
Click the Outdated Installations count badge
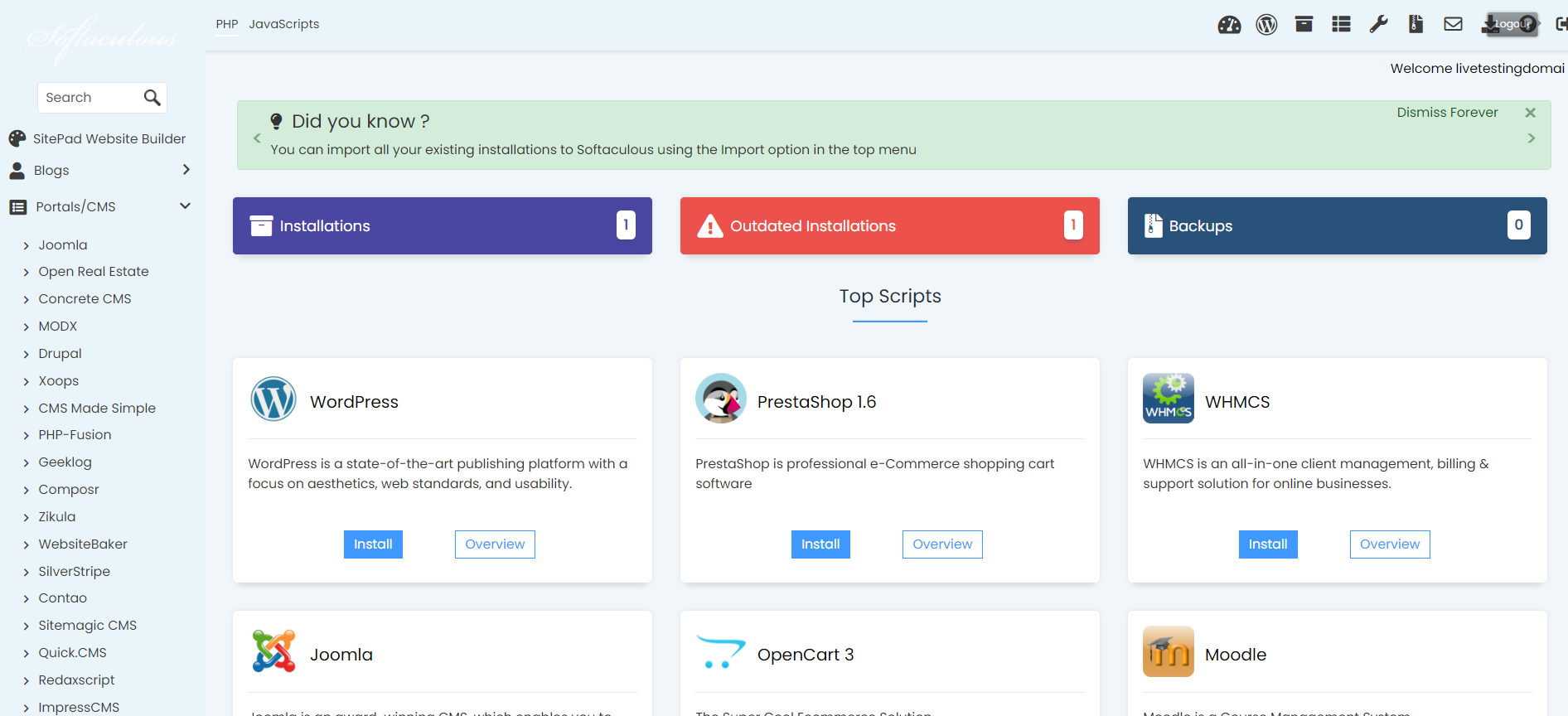(1073, 225)
